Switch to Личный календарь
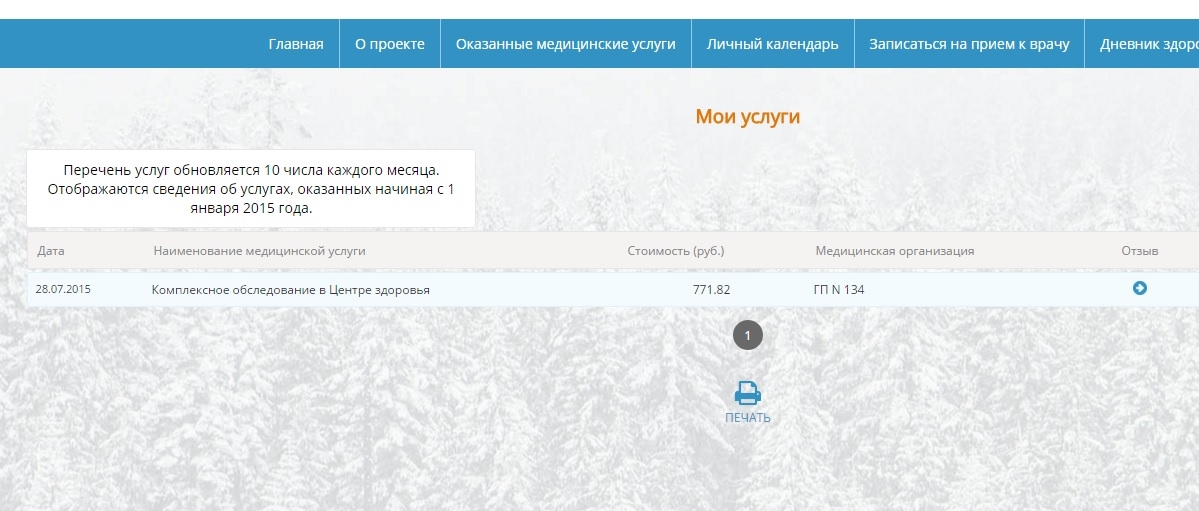1199x511 pixels. 772,44
